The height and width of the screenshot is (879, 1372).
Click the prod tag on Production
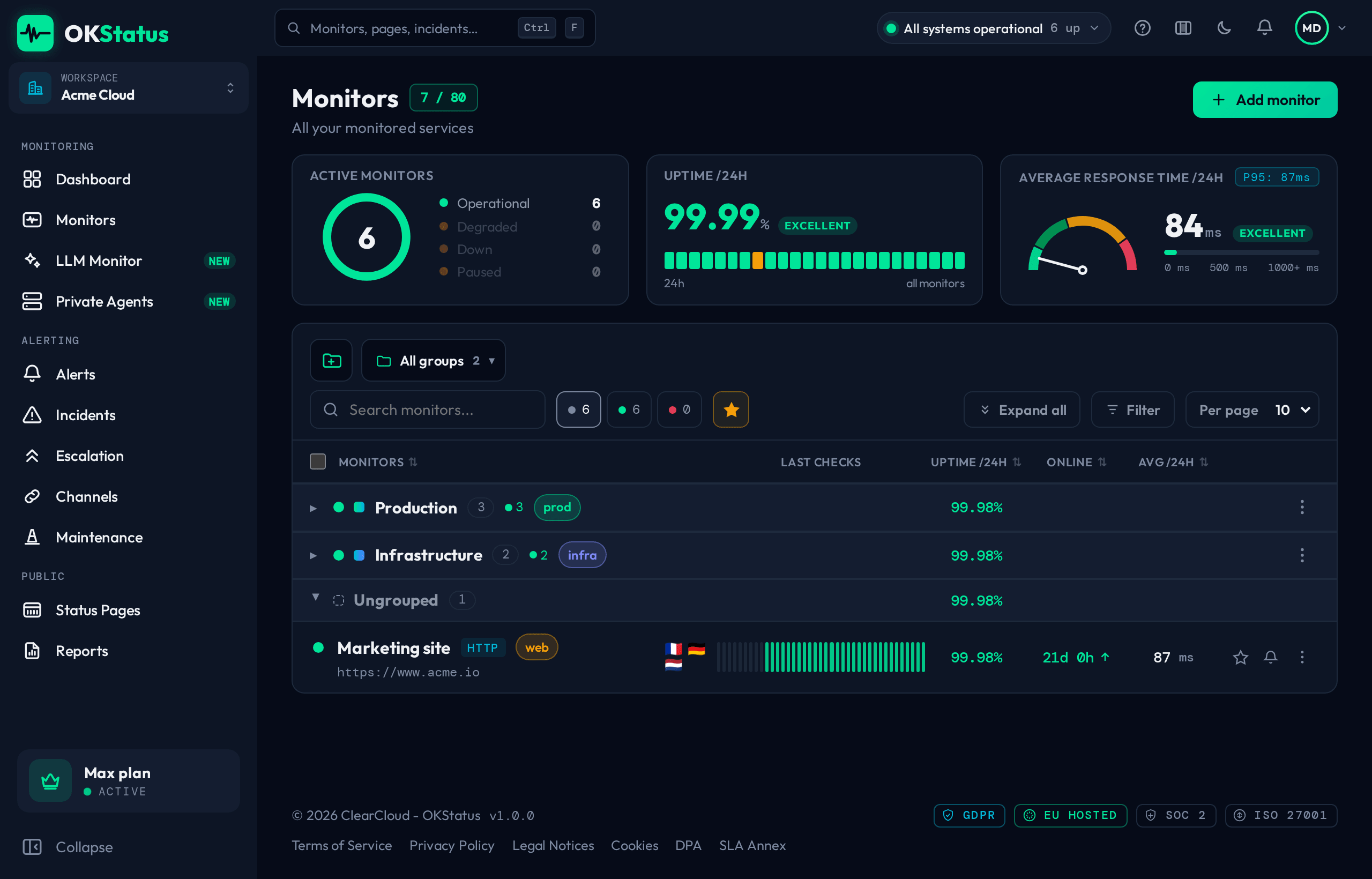pos(557,507)
